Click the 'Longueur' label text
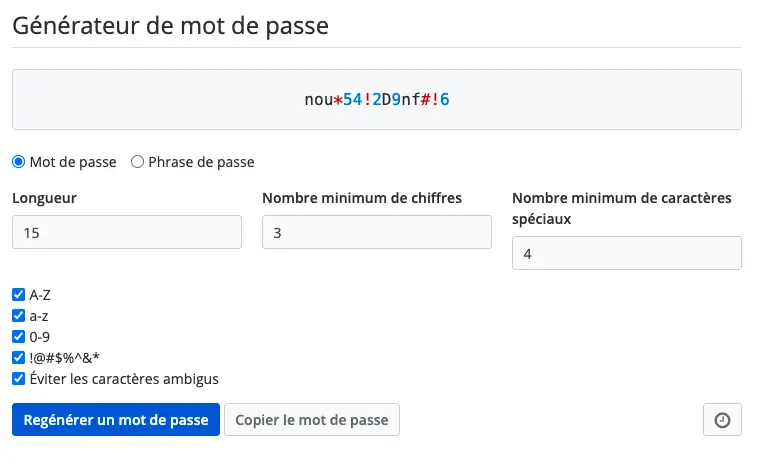 [45, 198]
